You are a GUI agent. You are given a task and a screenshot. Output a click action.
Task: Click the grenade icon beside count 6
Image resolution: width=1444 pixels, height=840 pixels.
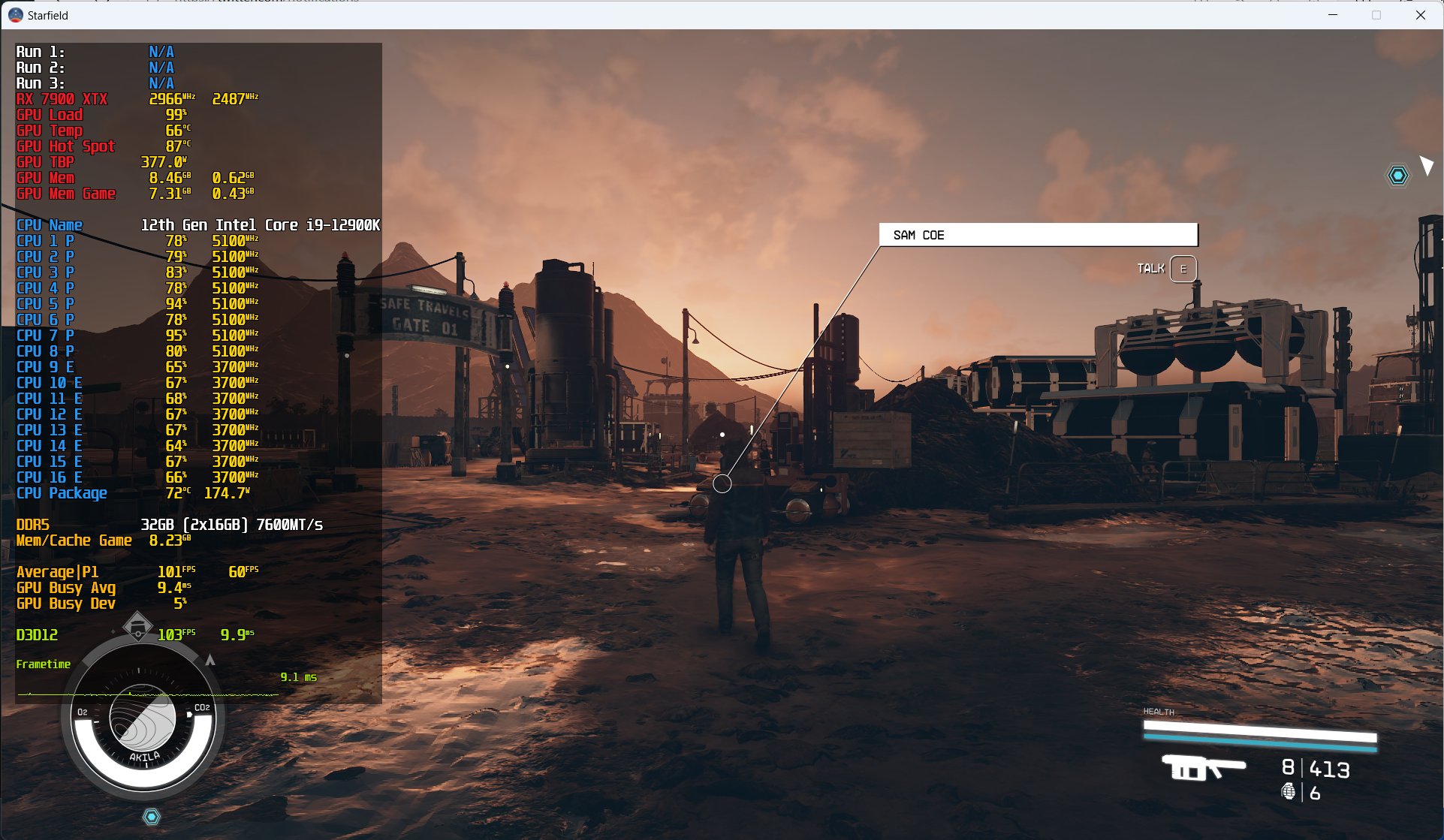[1289, 791]
